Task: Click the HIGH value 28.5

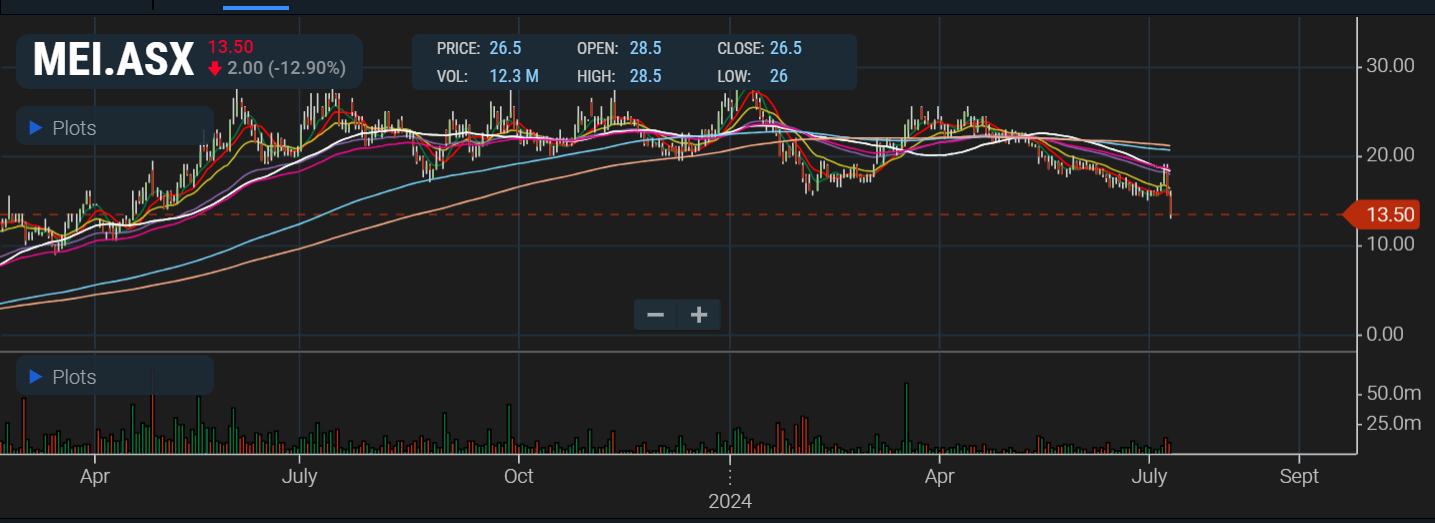Action: (645, 75)
